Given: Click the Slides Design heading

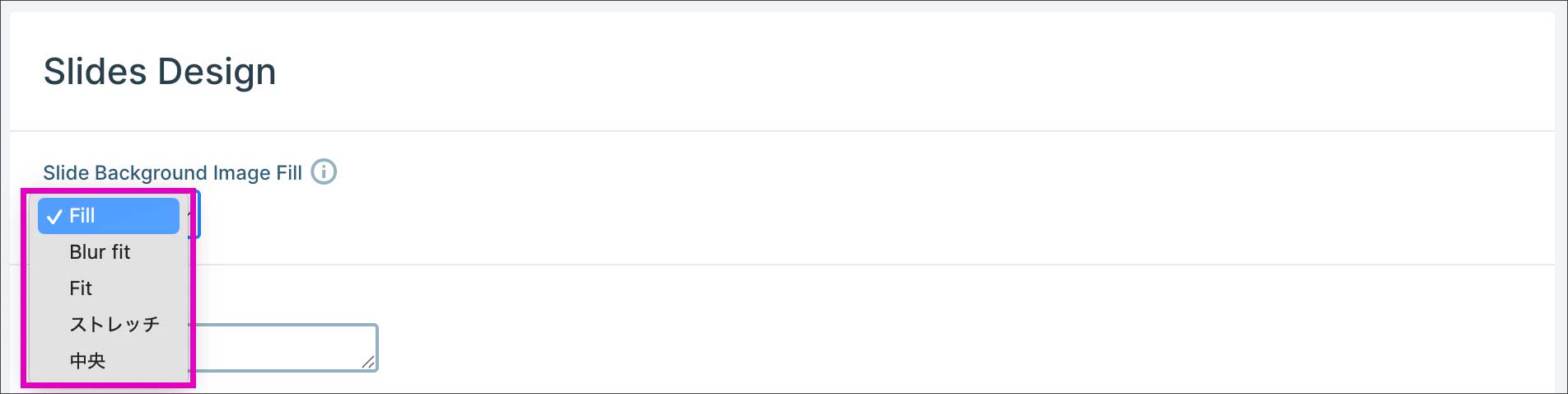Looking at the screenshot, I should [x=160, y=72].
